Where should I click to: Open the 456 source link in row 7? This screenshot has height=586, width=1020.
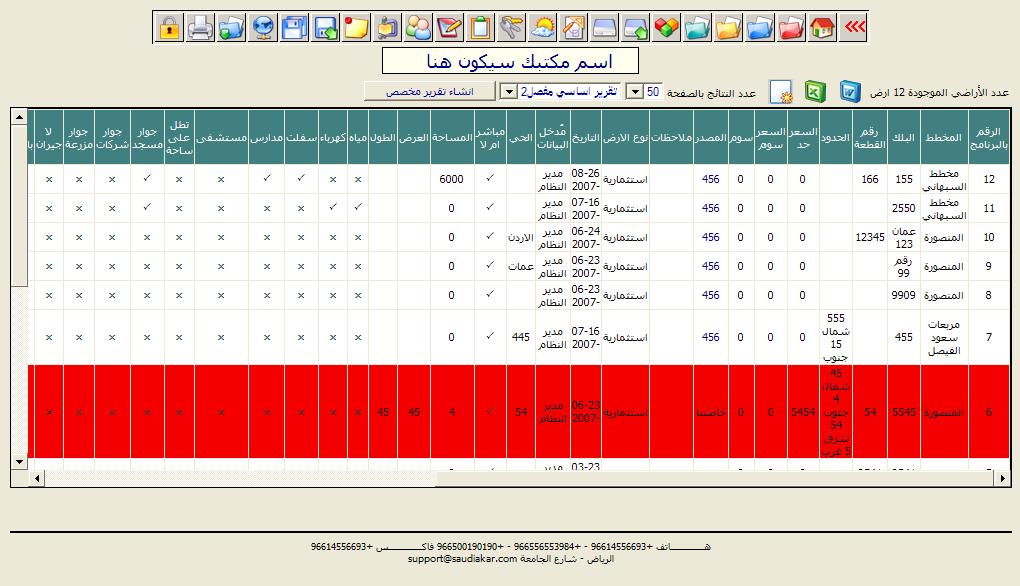click(710, 337)
